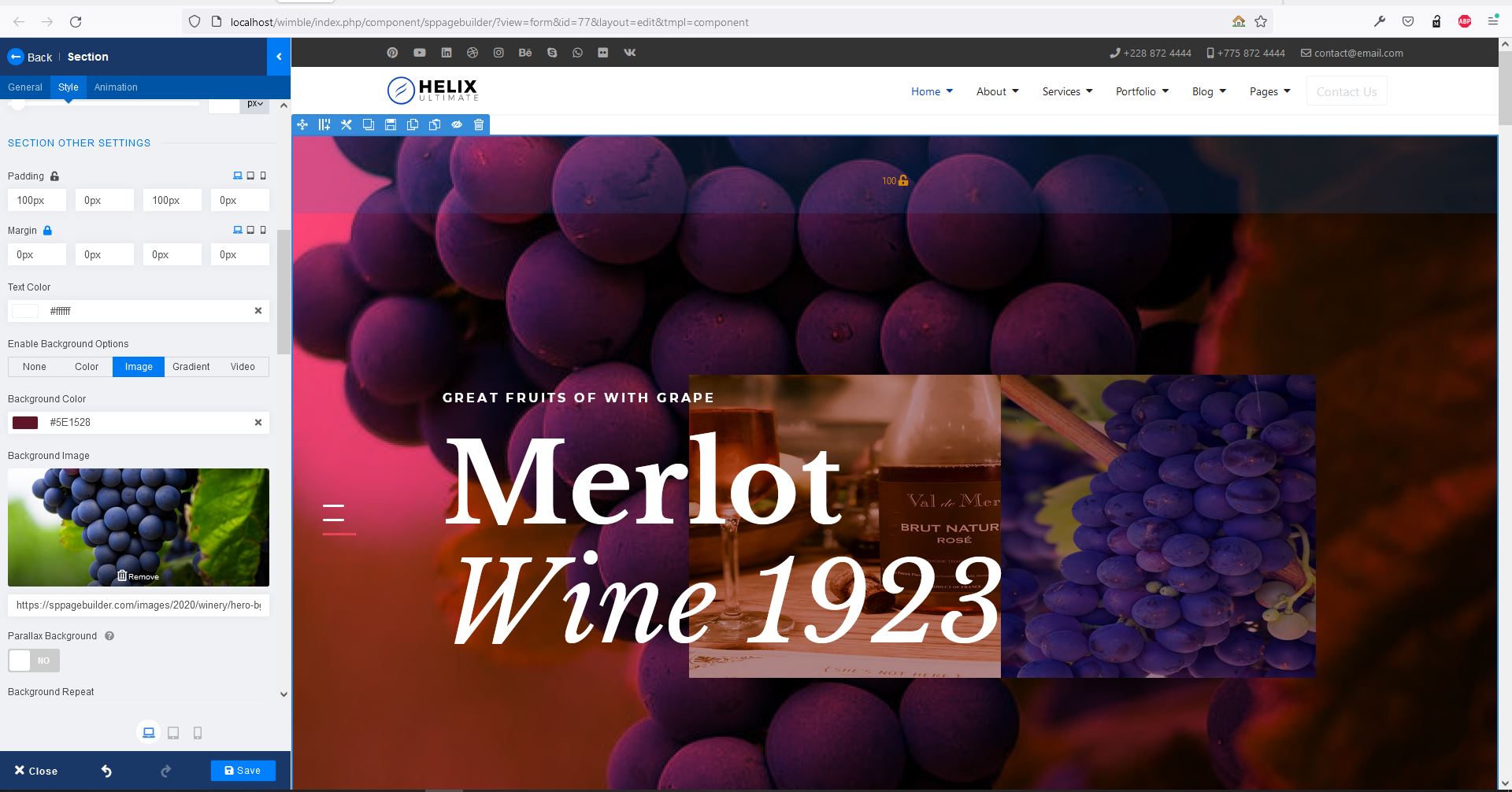
Task: Collapse the left settings panel
Action: click(279, 57)
